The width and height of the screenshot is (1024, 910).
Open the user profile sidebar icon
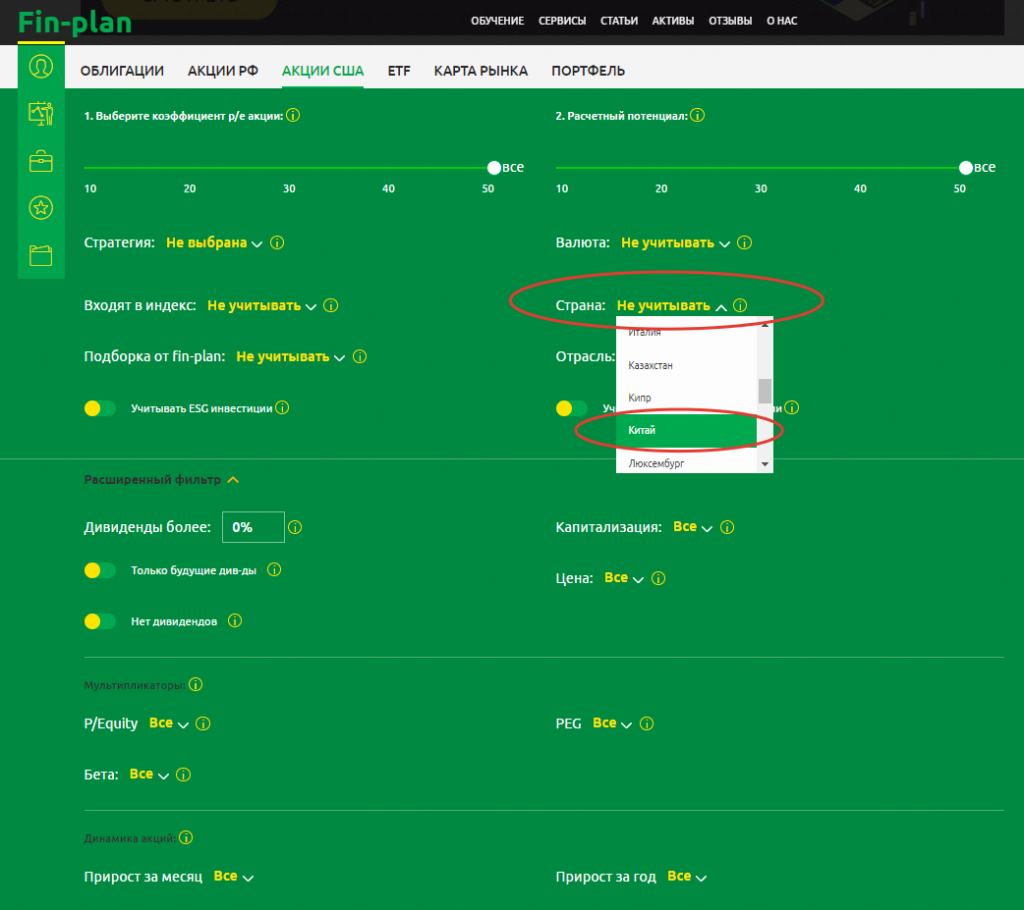coord(41,67)
